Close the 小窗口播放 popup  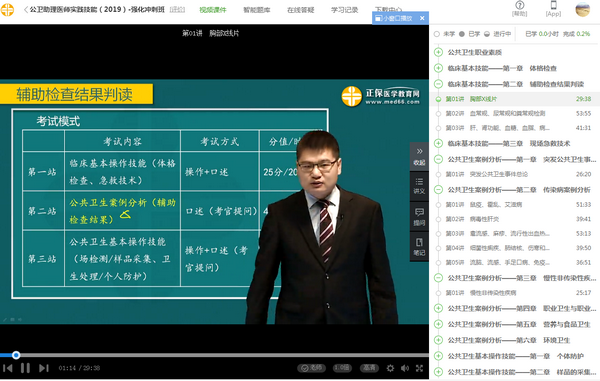(x=422, y=18)
